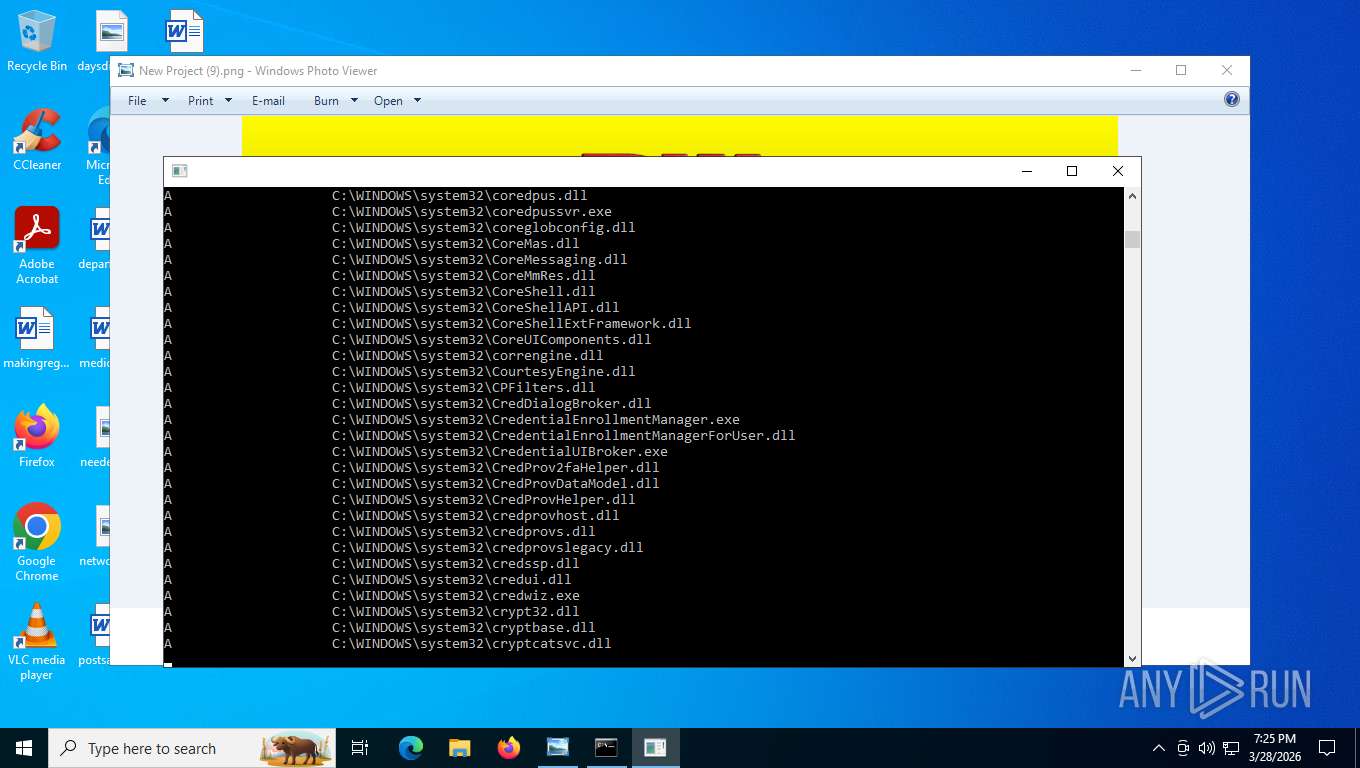Launch Google Chrome from the desktop
Image resolution: width=1360 pixels, height=768 pixels.
point(37,543)
